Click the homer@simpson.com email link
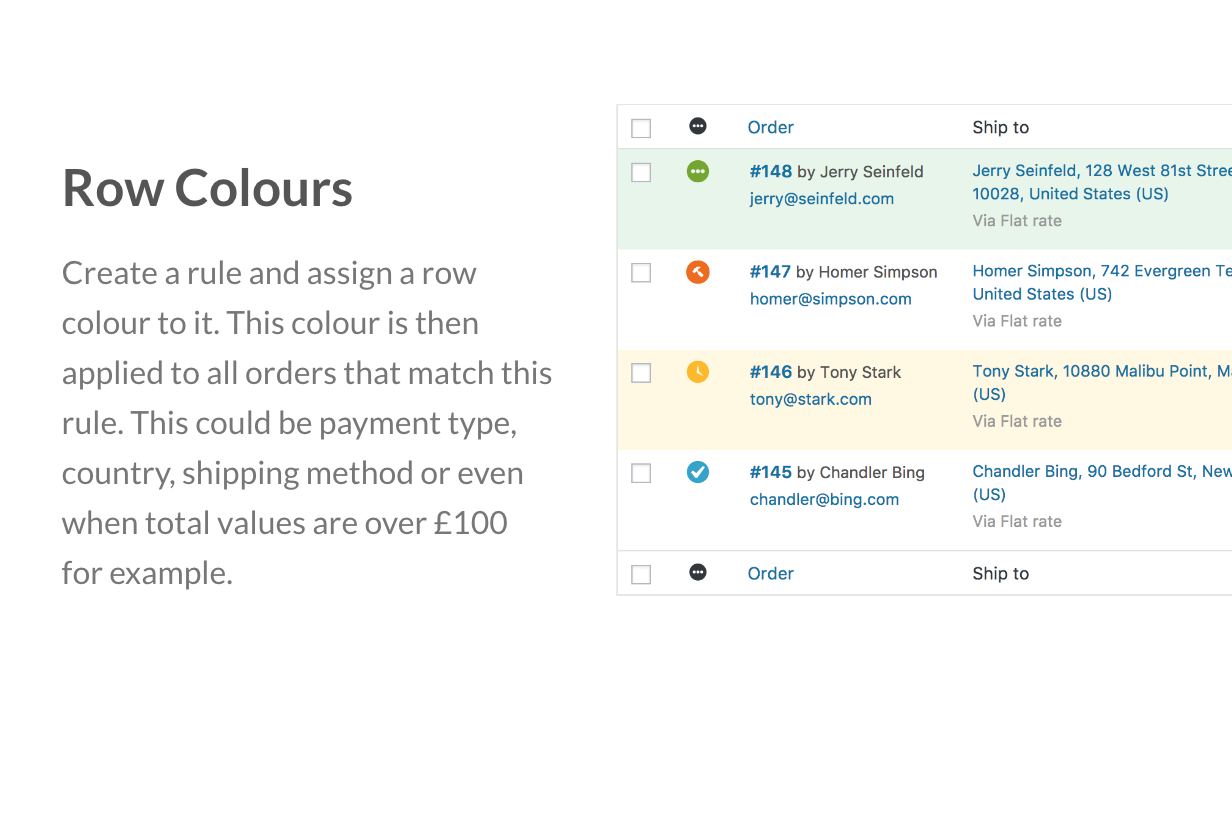This screenshot has width=1232, height=835. pos(831,298)
